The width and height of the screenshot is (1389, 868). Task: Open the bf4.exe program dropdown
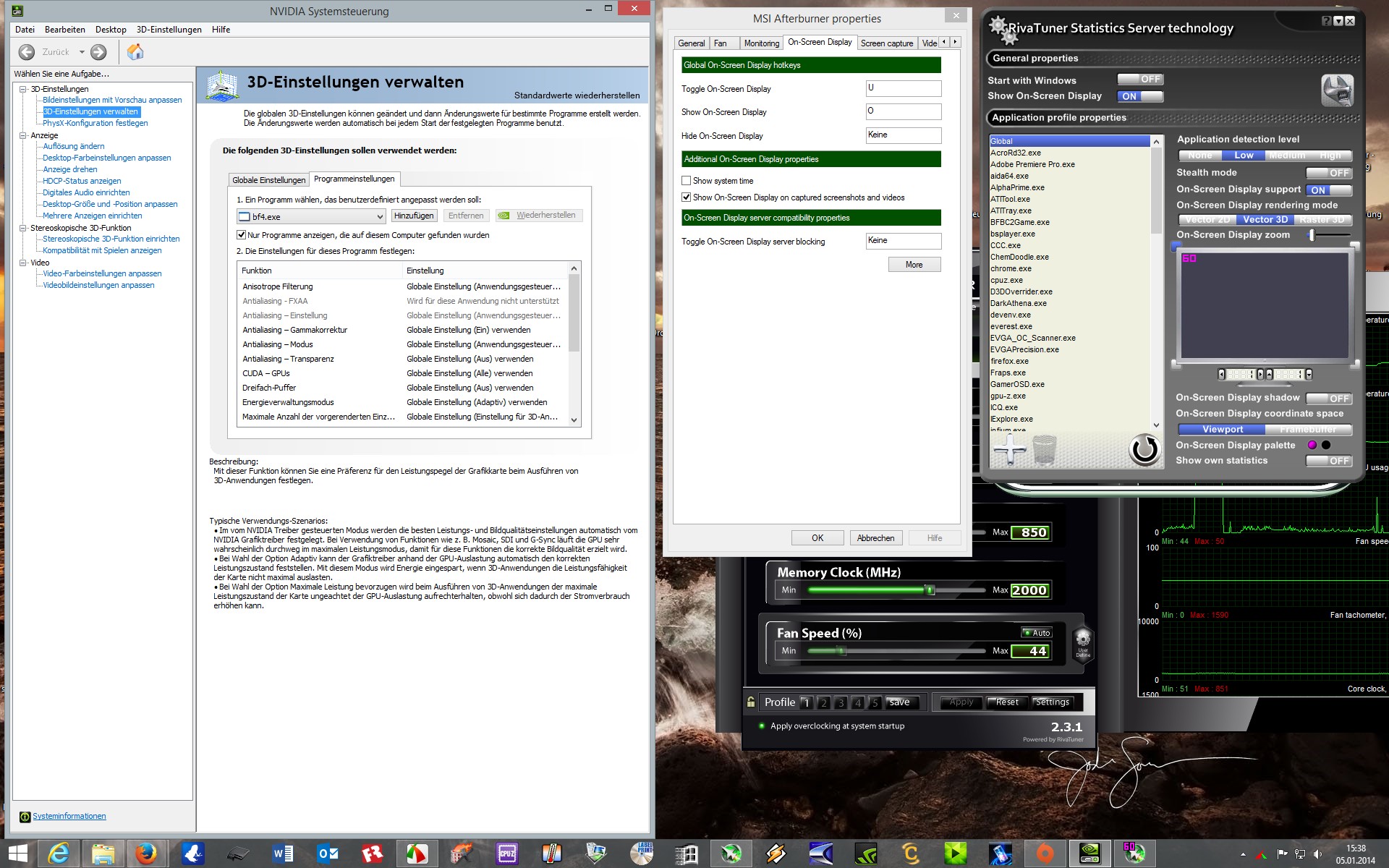(380, 216)
